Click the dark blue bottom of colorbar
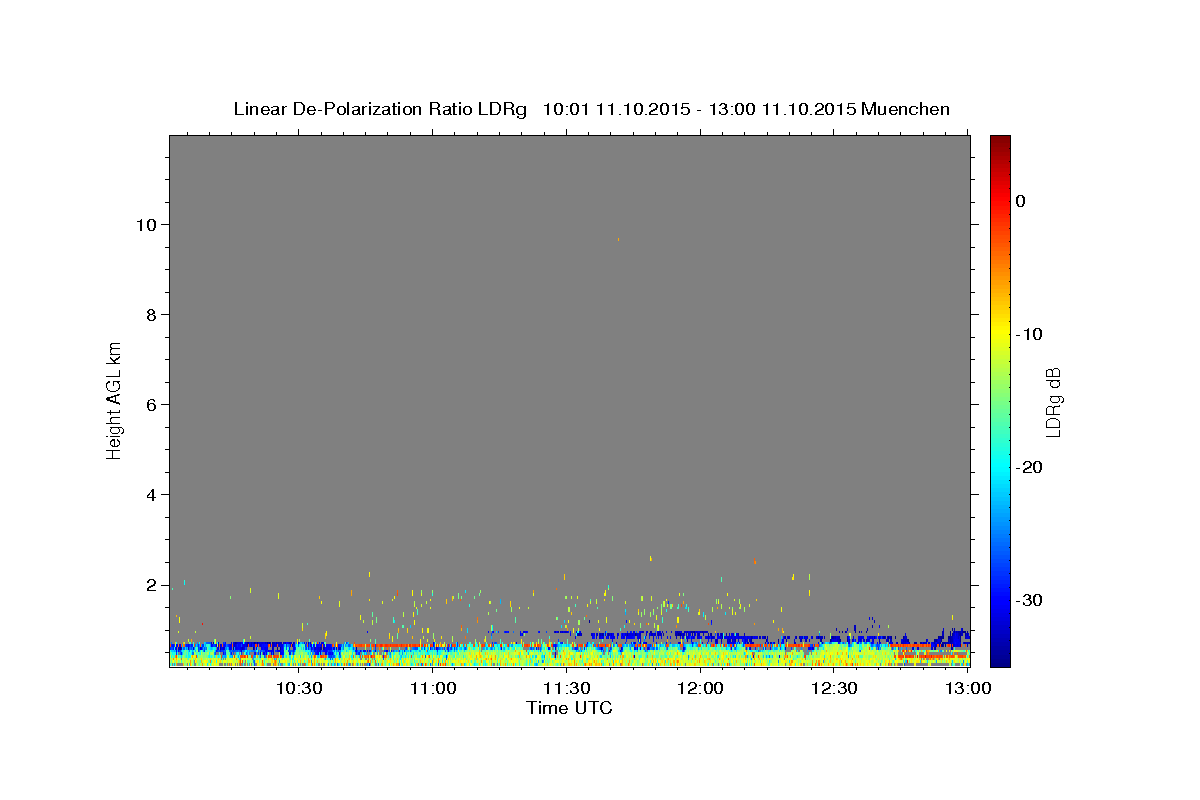The image size is (1200, 800). pos(1000,658)
